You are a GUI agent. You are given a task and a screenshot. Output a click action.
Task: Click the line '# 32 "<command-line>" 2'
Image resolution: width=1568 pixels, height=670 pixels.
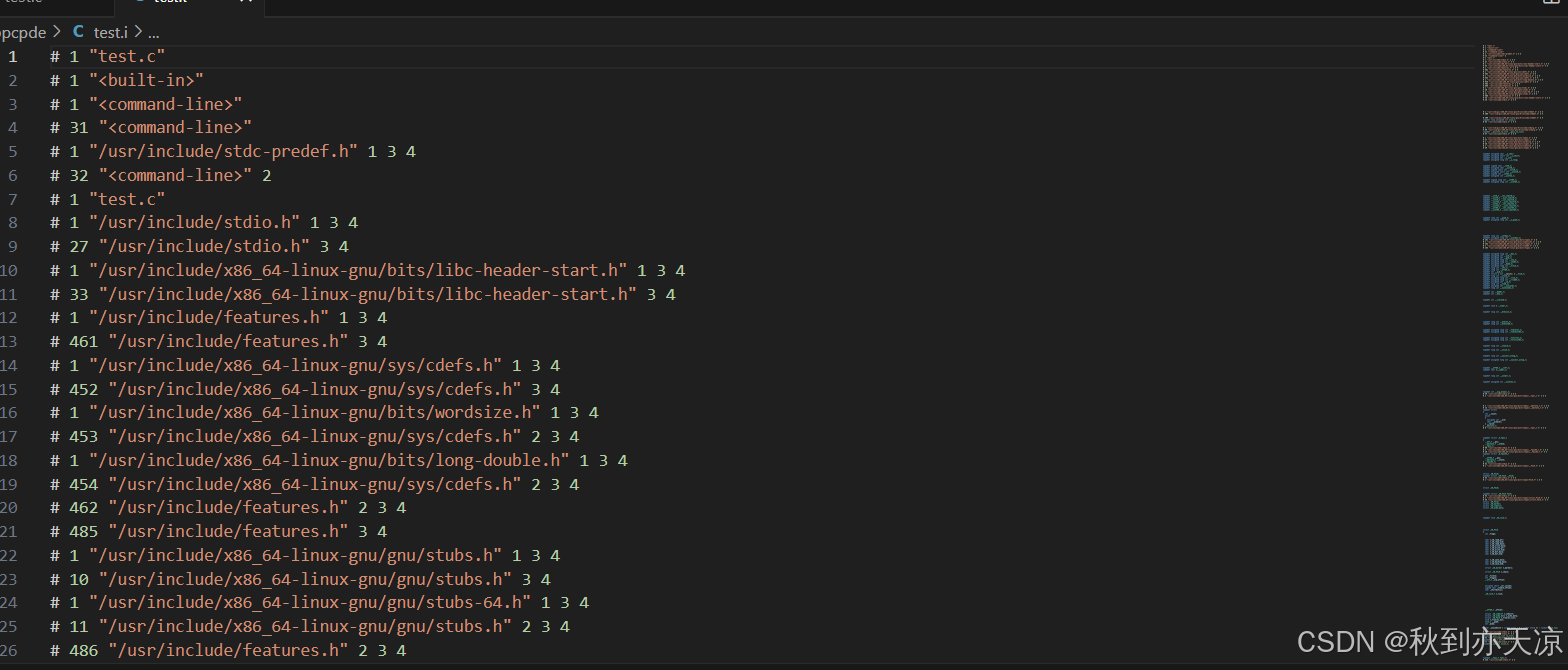click(161, 175)
